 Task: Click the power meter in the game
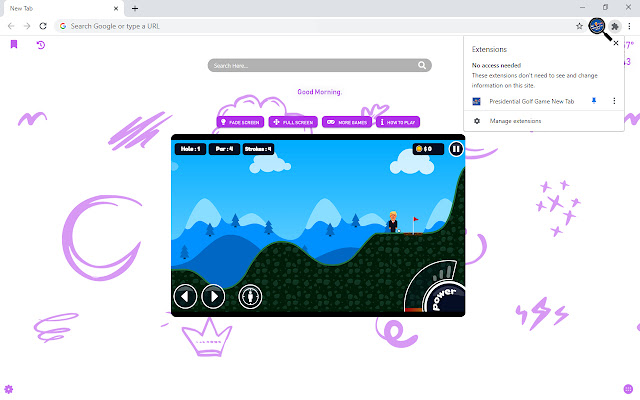(437, 288)
